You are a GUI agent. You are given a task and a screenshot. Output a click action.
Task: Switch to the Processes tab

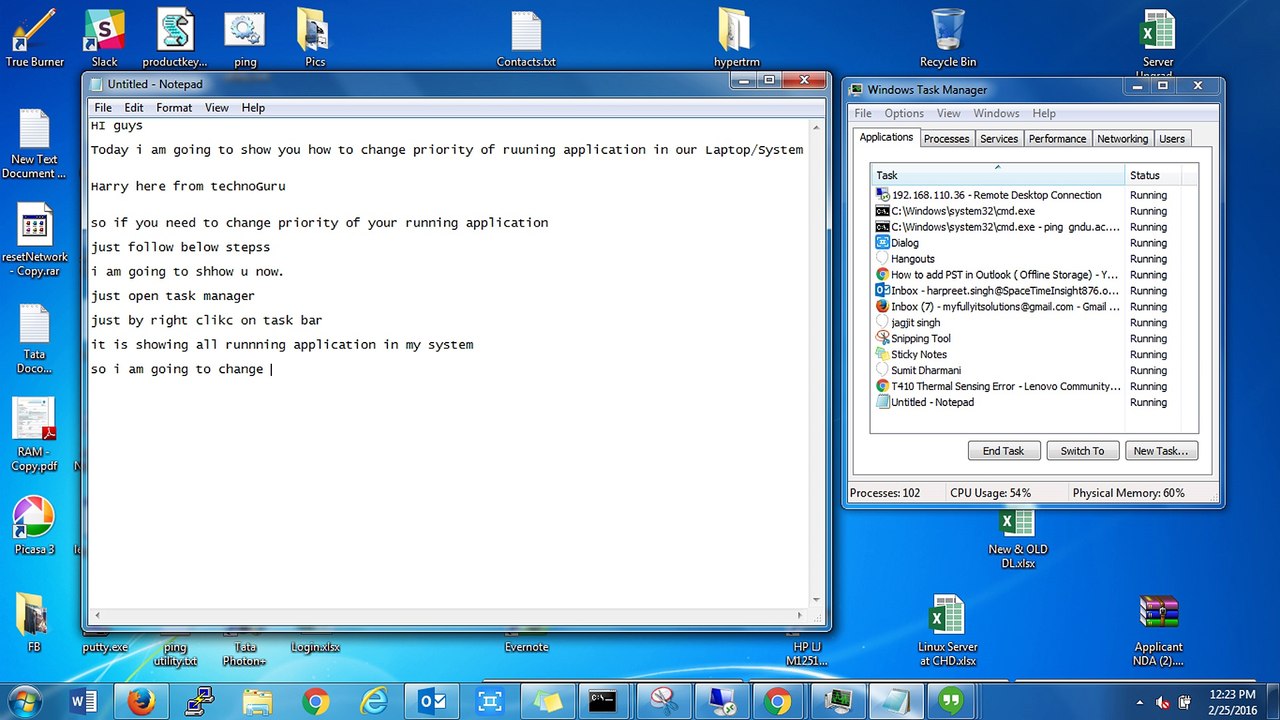946,139
